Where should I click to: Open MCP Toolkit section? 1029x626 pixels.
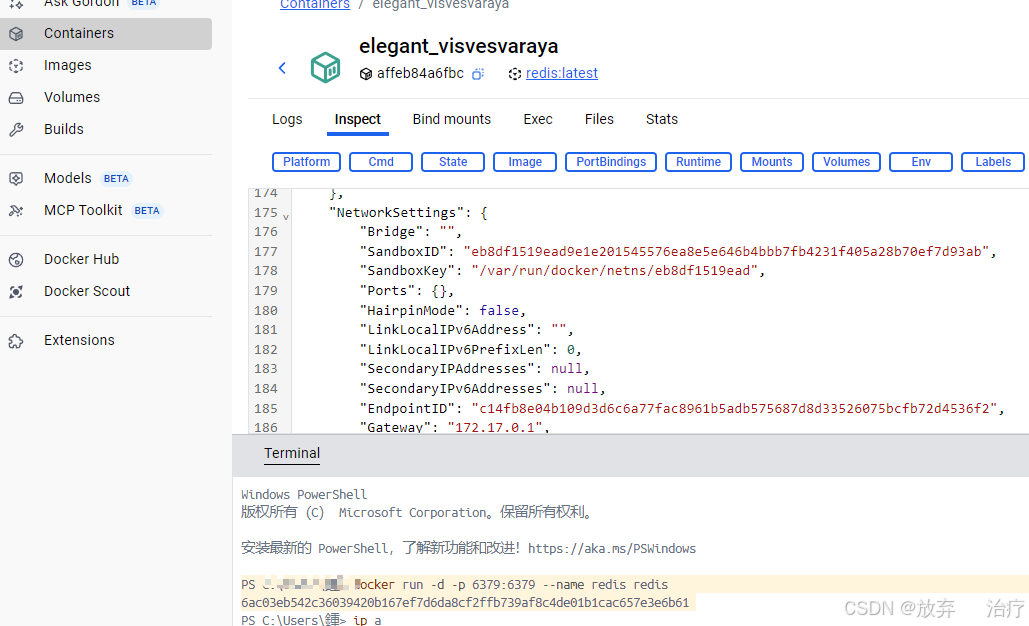[83, 210]
